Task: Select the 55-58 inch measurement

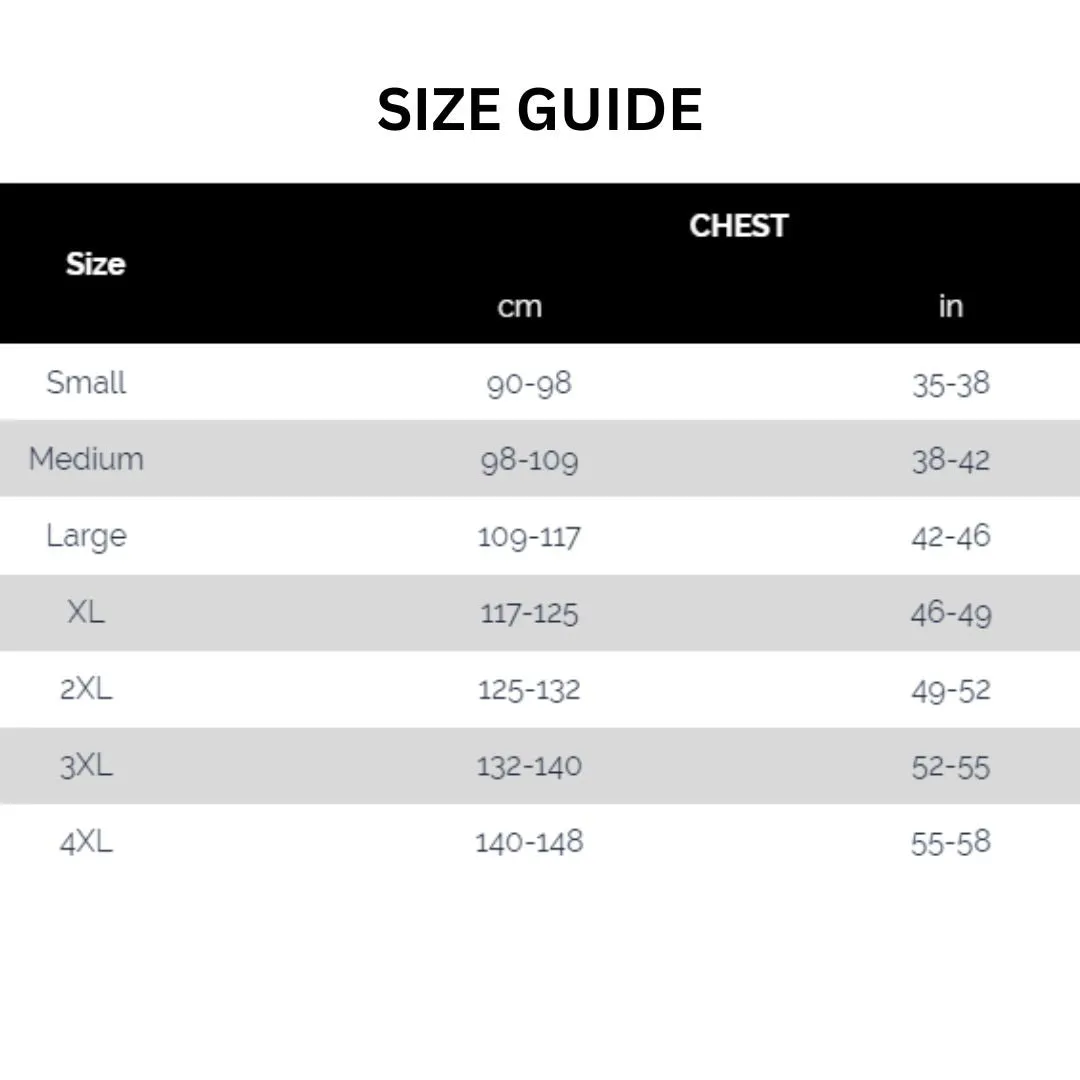Action: 951,842
